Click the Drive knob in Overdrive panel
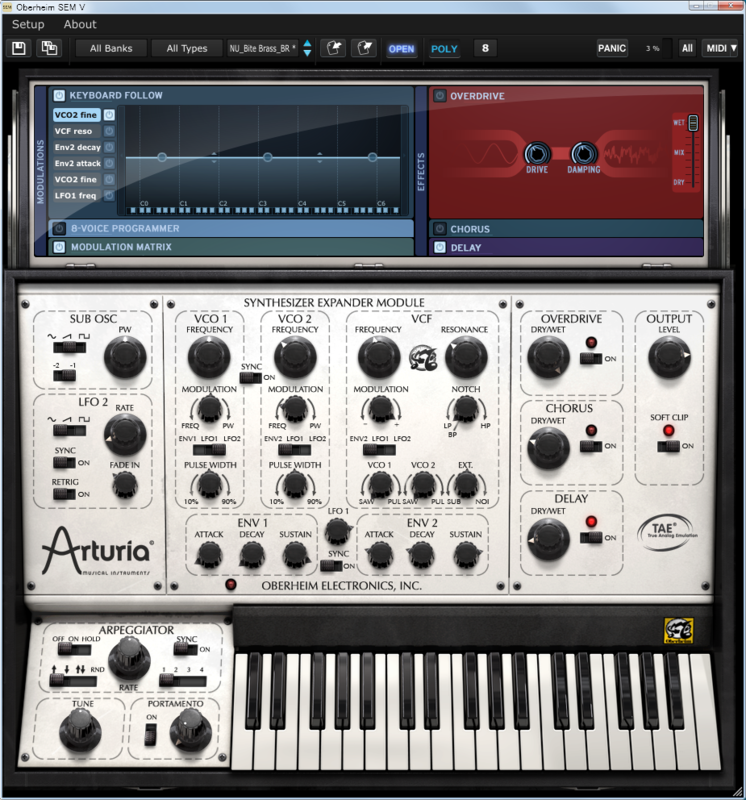The width and height of the screenshot is (746, 800). click(x=537, y=153)
